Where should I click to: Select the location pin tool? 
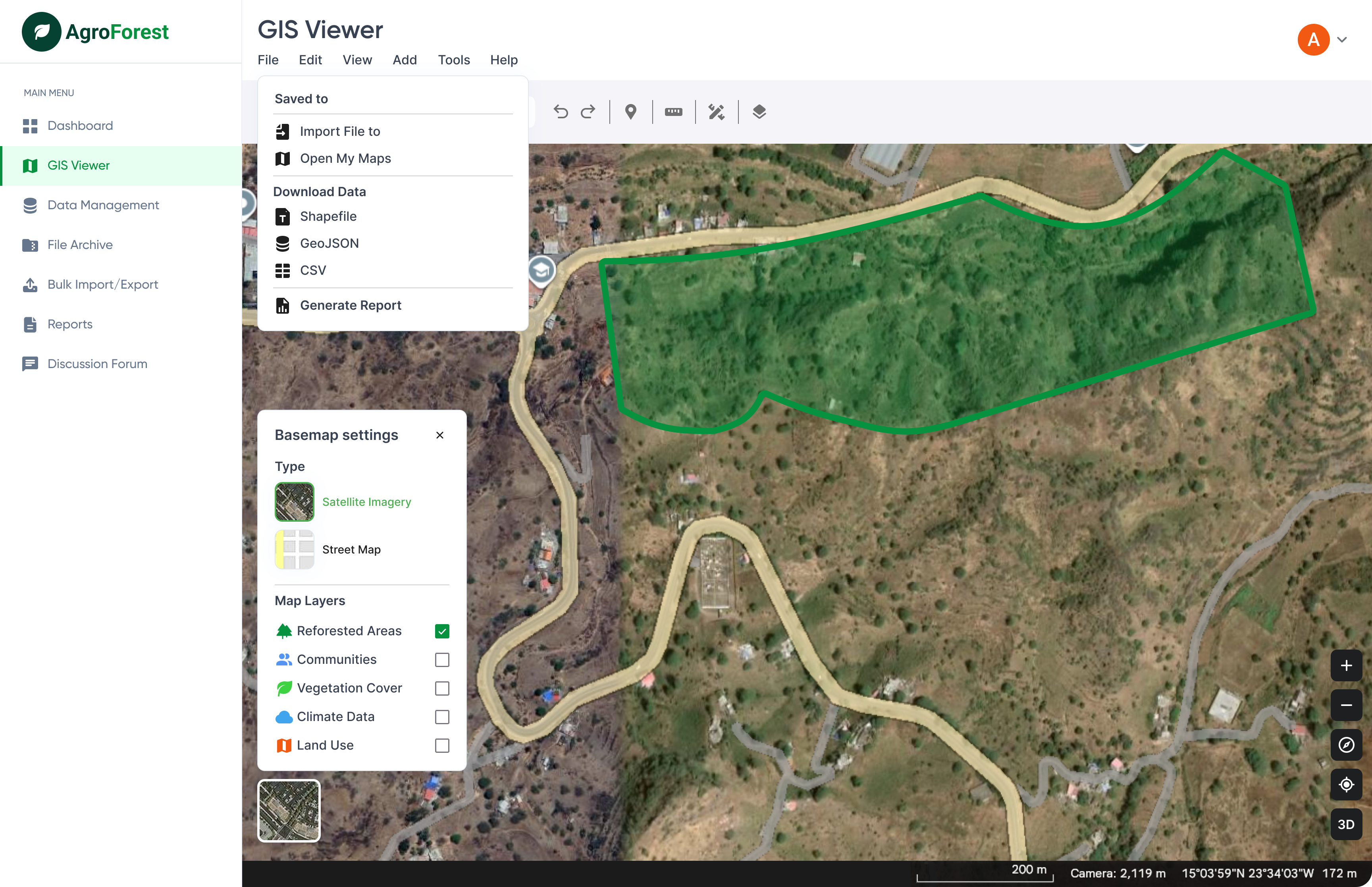point(630,112)
